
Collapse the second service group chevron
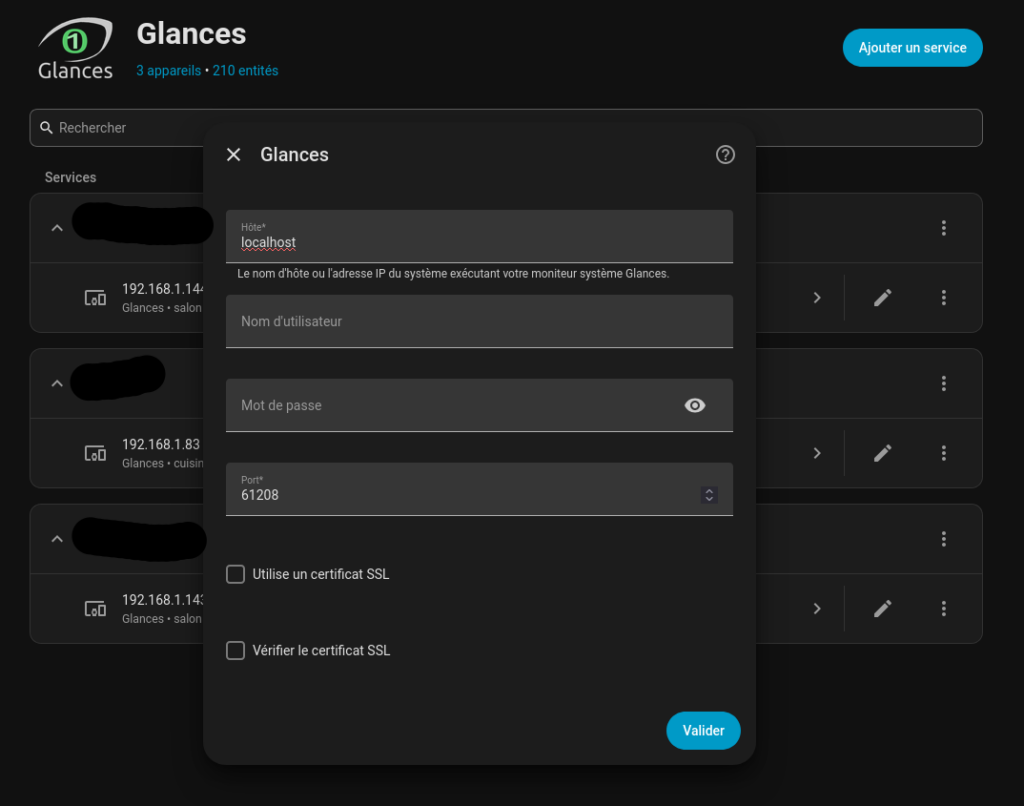point(57,383)
